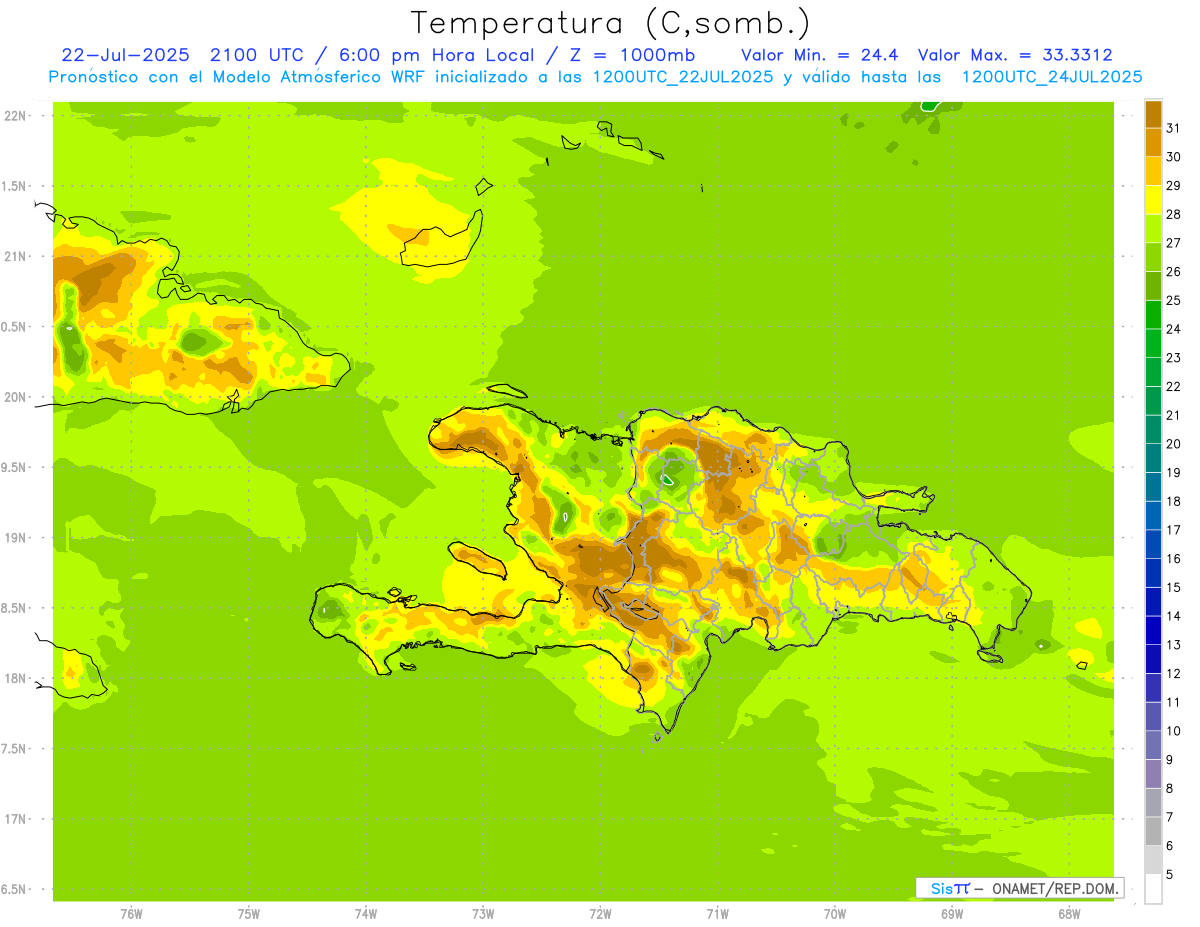Click the latitude axis label '22N'
The height and width of the screenshot is (927, 1200).
[x=16, y=116]
